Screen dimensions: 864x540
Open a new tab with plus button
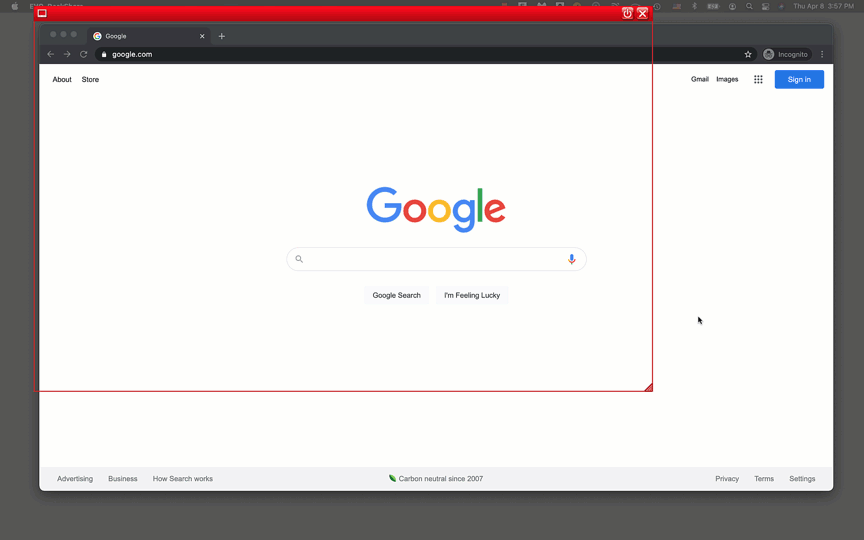point(222,36)
